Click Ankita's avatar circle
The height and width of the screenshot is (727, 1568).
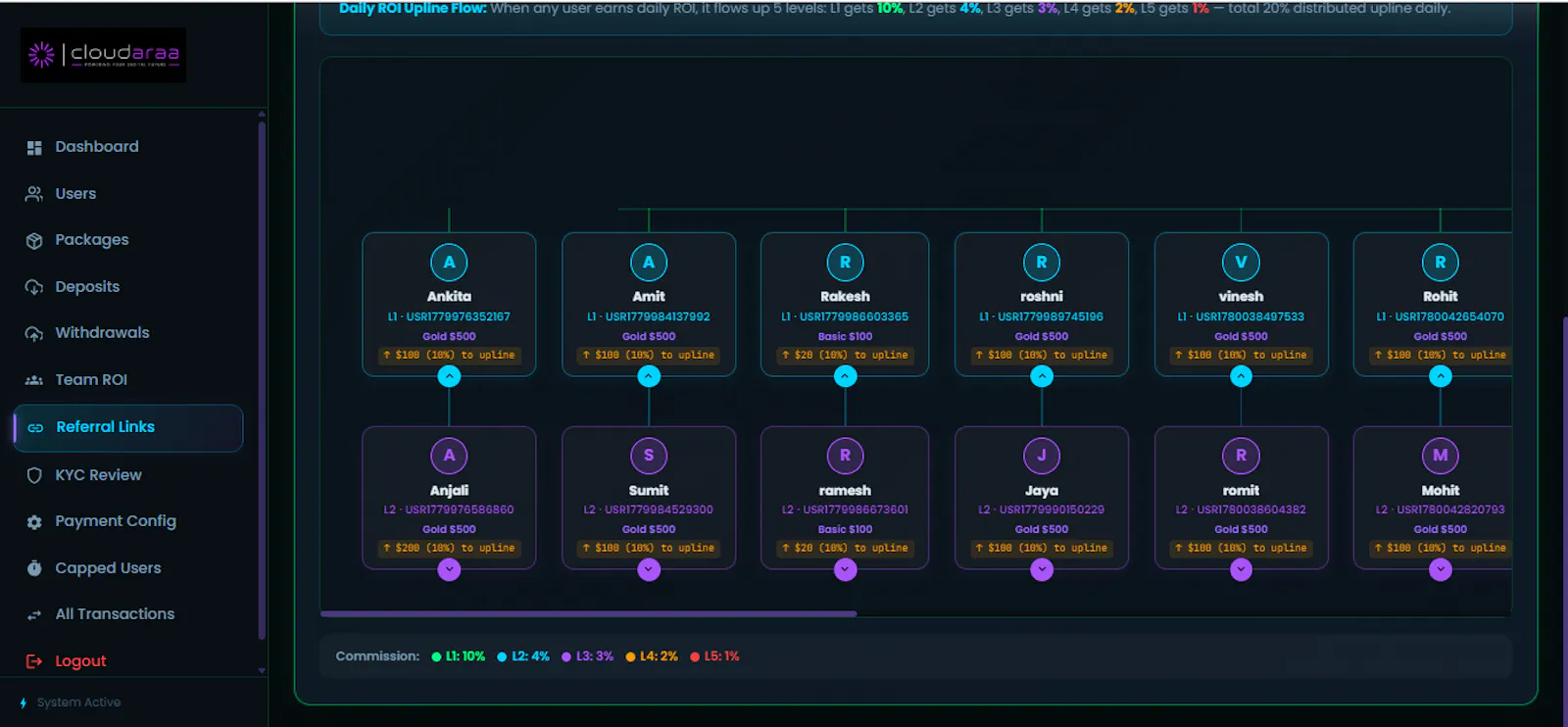coord(449,263)
